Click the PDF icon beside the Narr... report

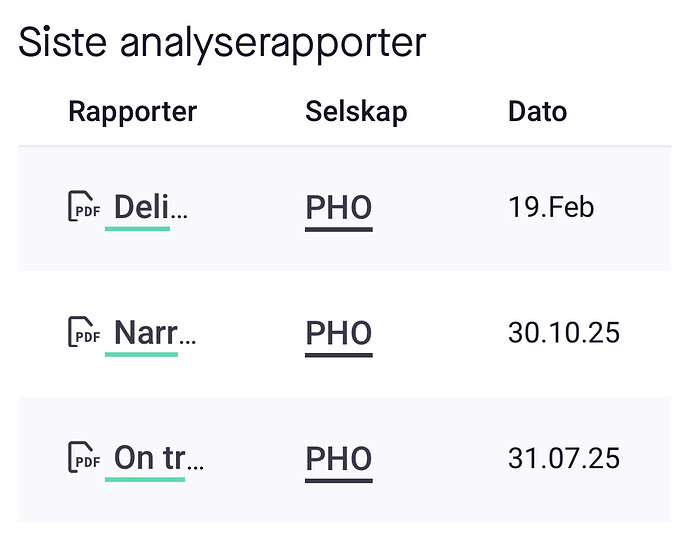pyautogui.click(x=83, y=332)
